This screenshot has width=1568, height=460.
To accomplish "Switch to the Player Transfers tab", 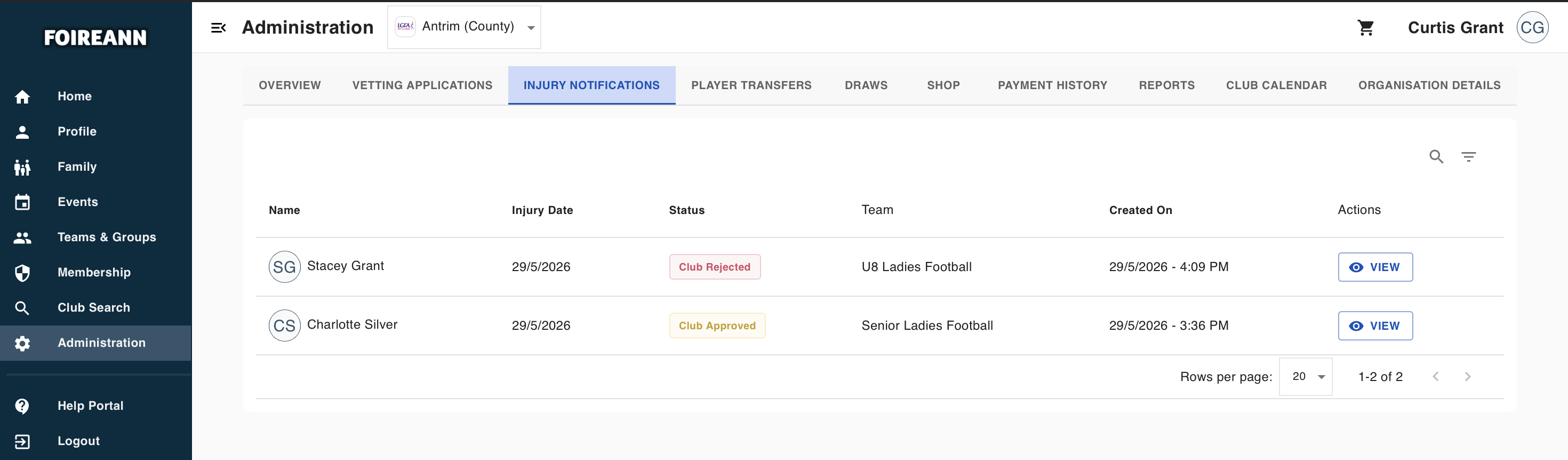I will (x=751, y=85).
